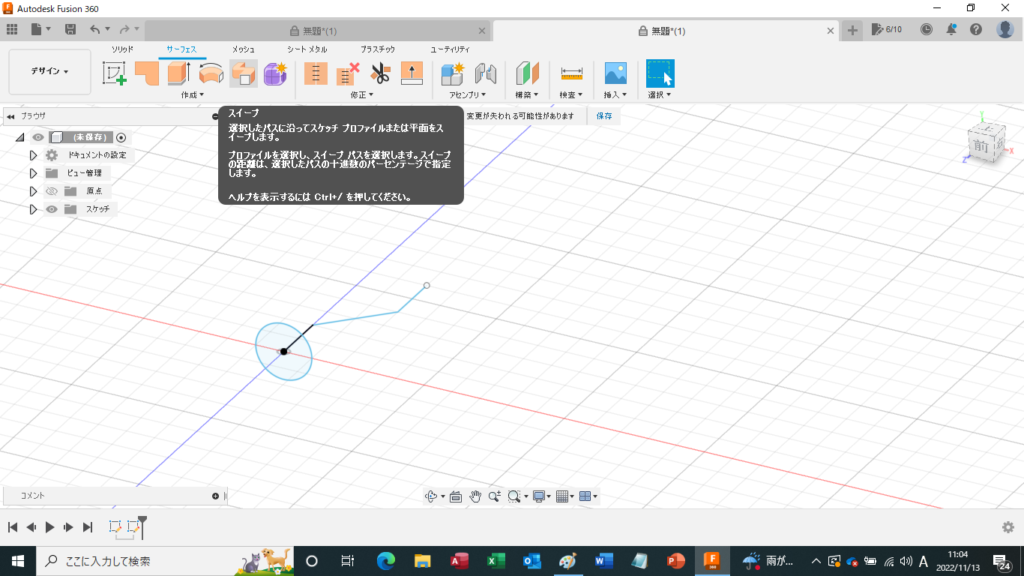Screen dimensions: 1024x576
Task: Click the Create Form purple icon
Action: coord(275,73)
